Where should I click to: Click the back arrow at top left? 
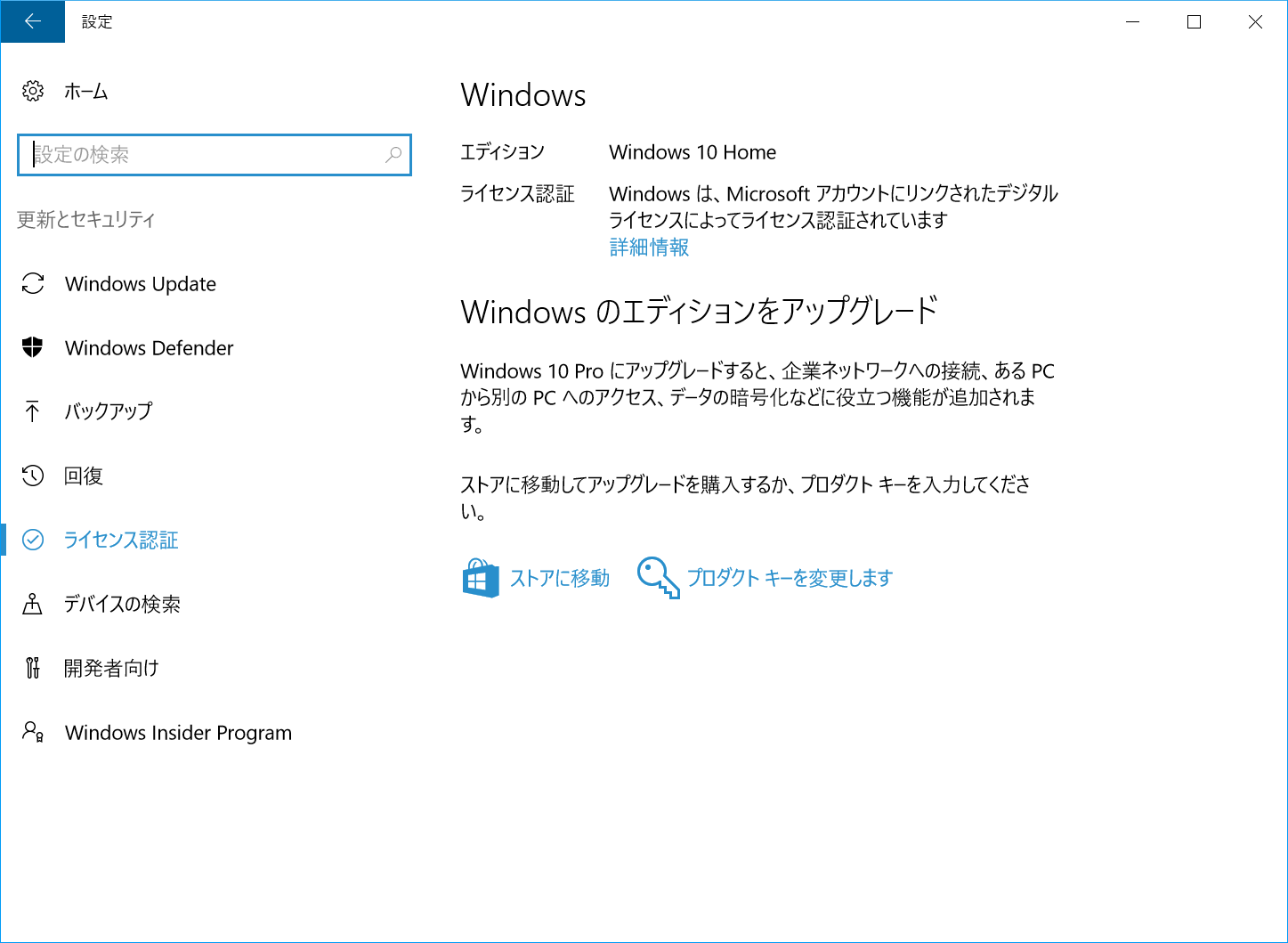(x=32, y=21)
